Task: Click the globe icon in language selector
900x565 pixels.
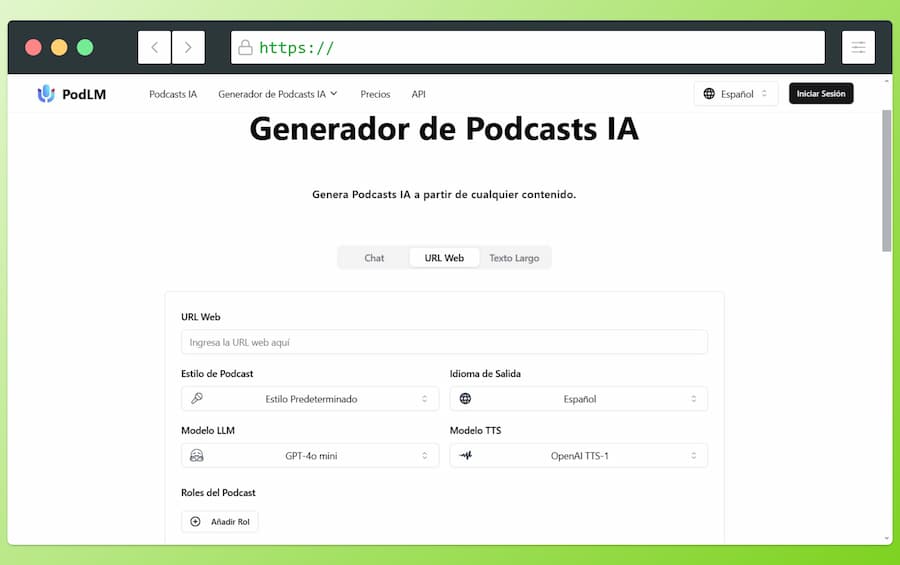Action: coord(709,94)
